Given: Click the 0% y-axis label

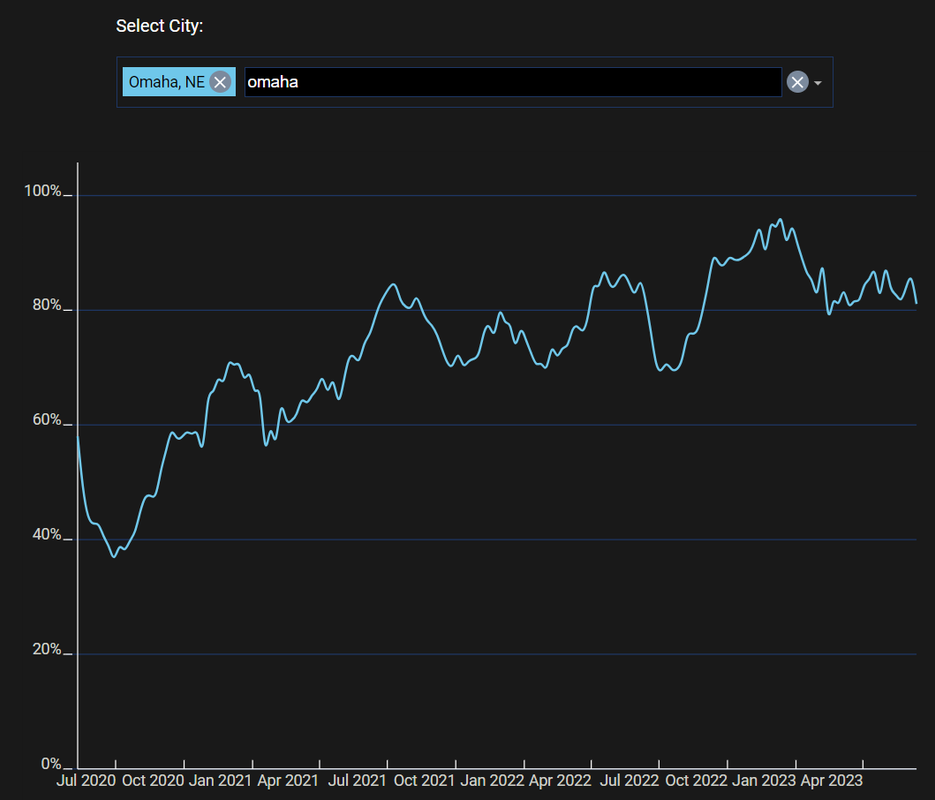Looking at the screenshot, I should tap(51, 764).
